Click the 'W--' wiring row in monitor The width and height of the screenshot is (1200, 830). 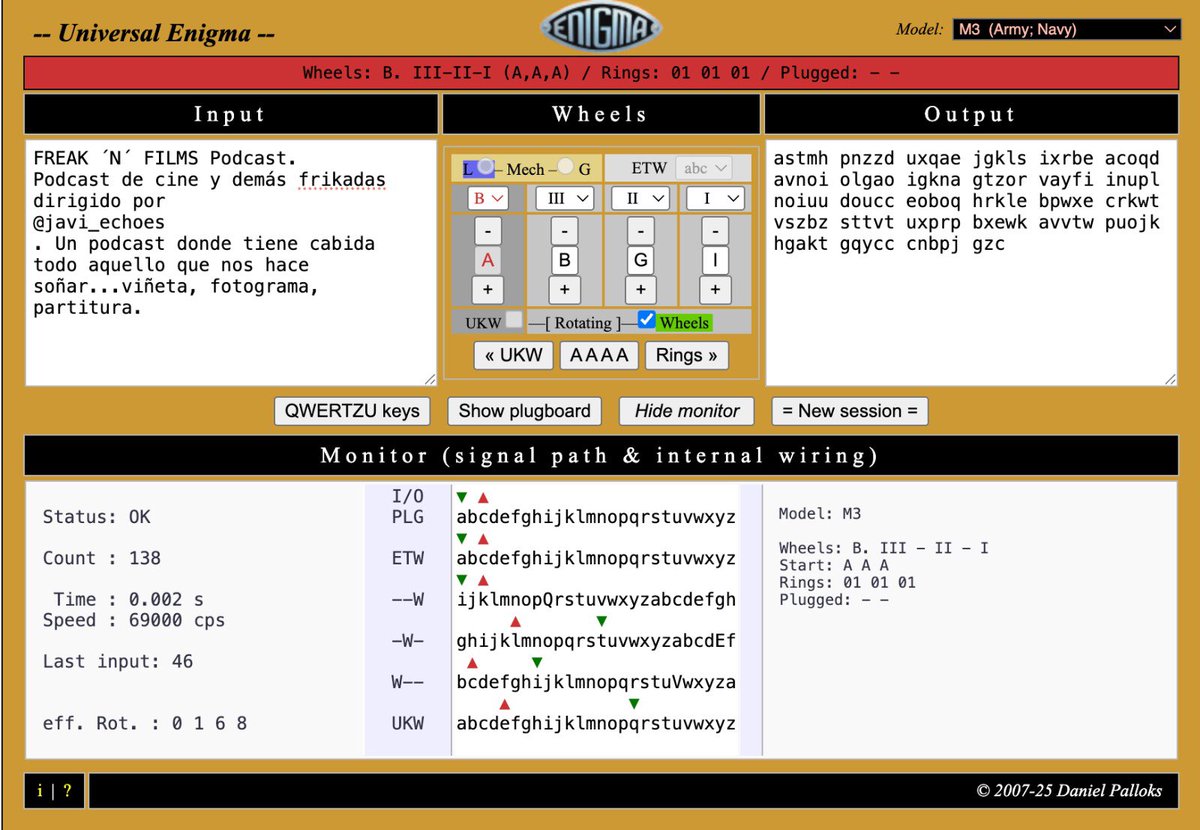point(596,682)
